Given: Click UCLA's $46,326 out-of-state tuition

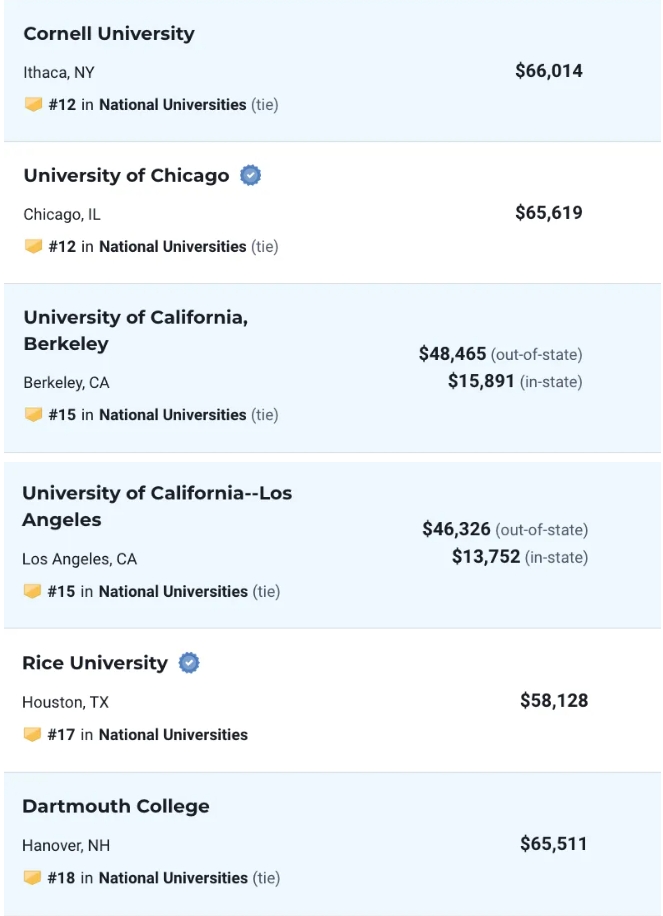Looking at the screenshot, I should (454, 529).
